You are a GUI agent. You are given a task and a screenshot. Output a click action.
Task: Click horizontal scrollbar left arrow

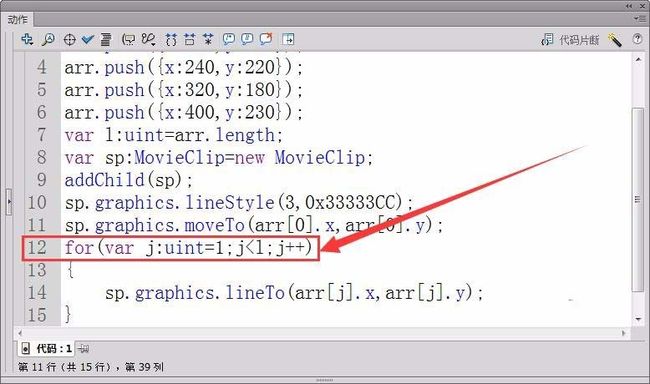(x=19, y=333)
